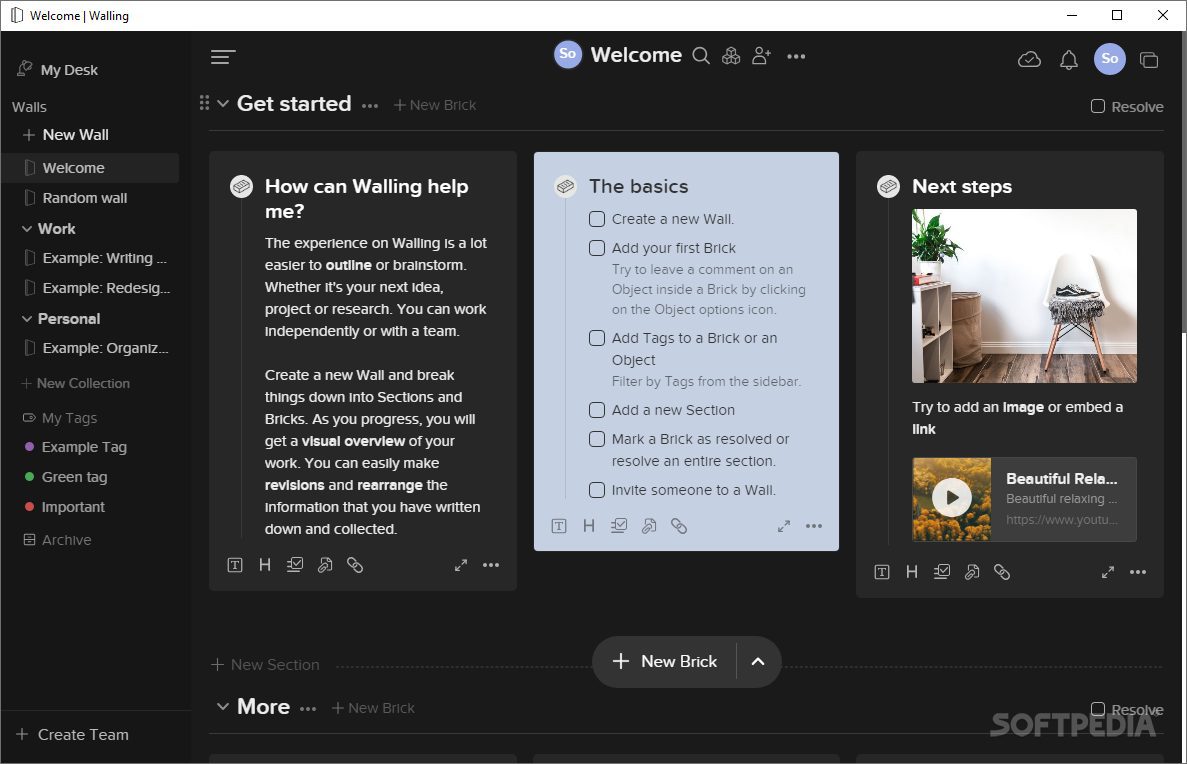Open More section options ellipsis

(307, 709)
